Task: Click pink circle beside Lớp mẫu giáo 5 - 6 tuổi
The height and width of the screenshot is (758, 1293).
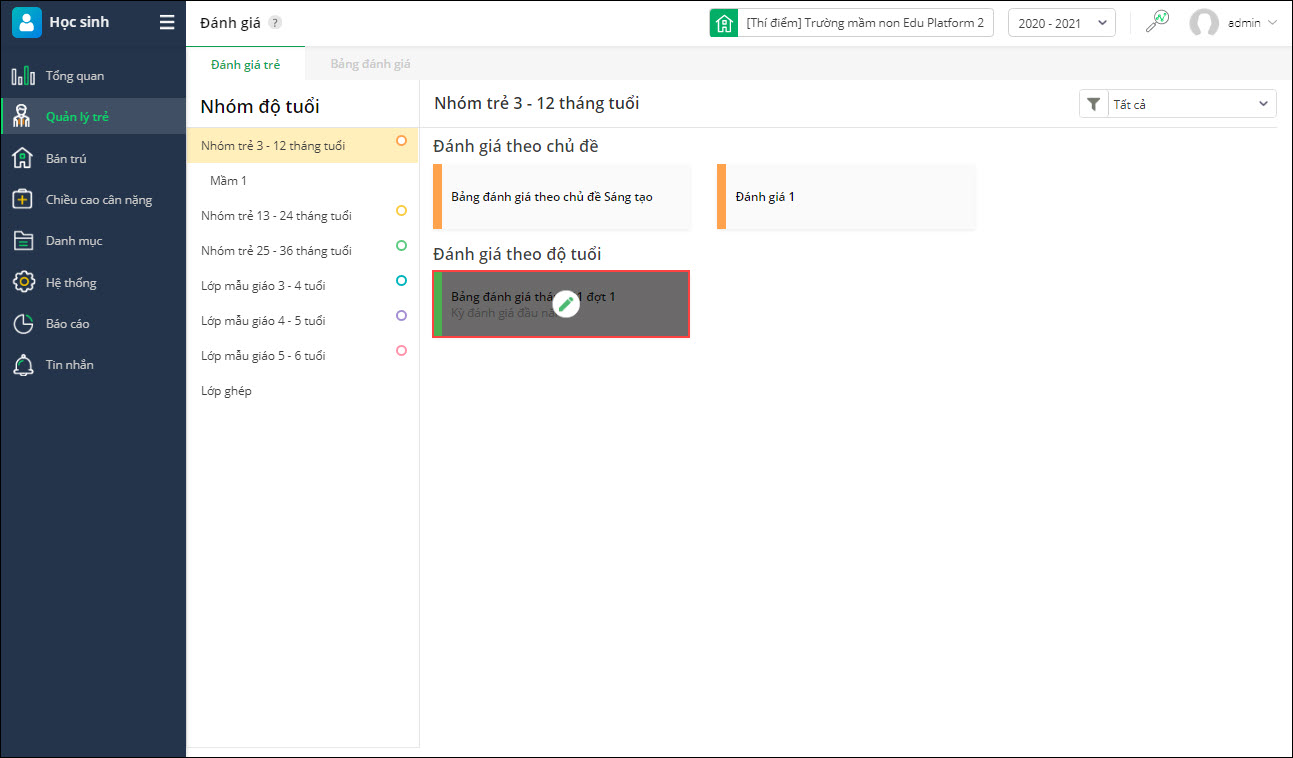Action: pyautogui.click(x=401, y=351)
